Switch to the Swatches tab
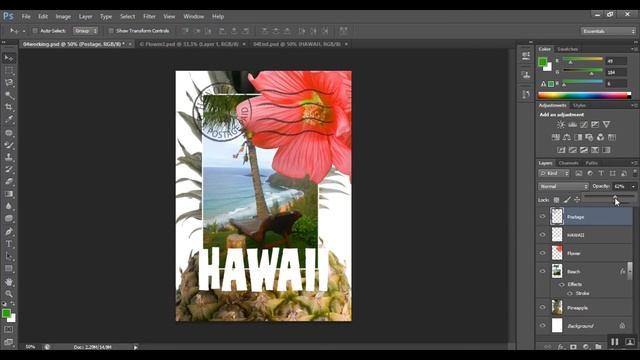This screenshot has width=640, height=360. (x=567, y=49)
